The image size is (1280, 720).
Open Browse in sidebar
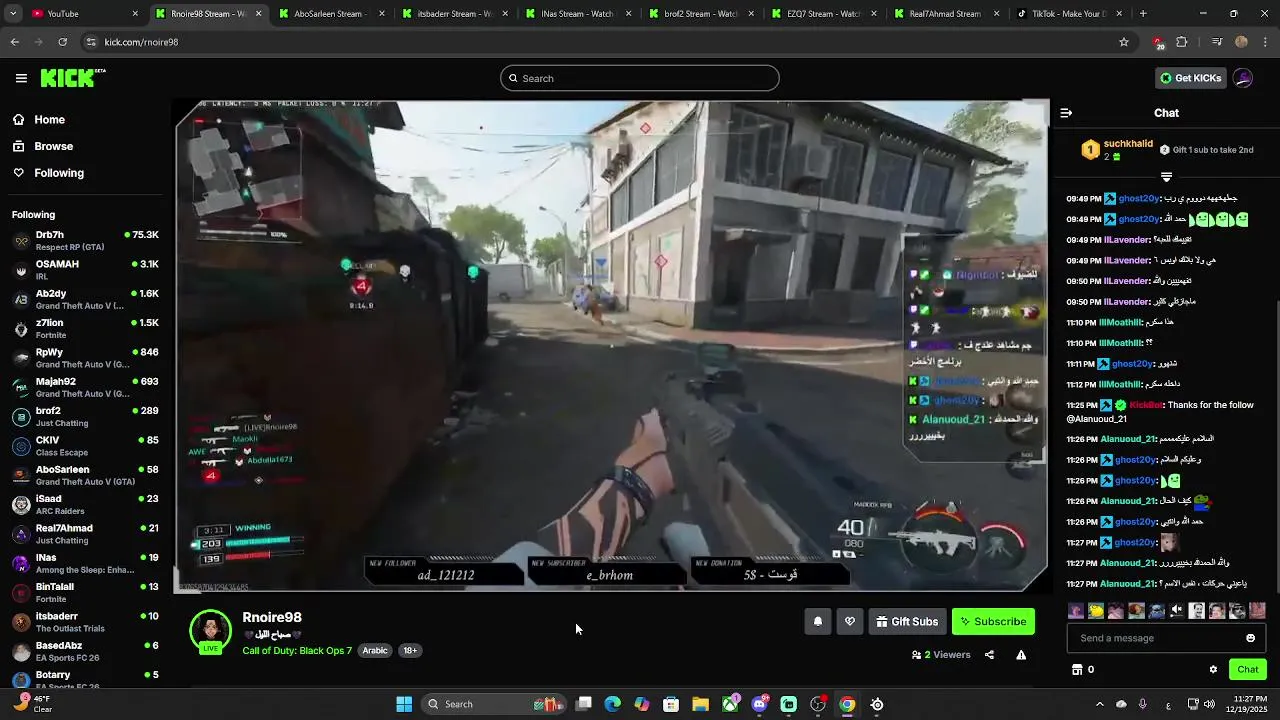(85, 146)
